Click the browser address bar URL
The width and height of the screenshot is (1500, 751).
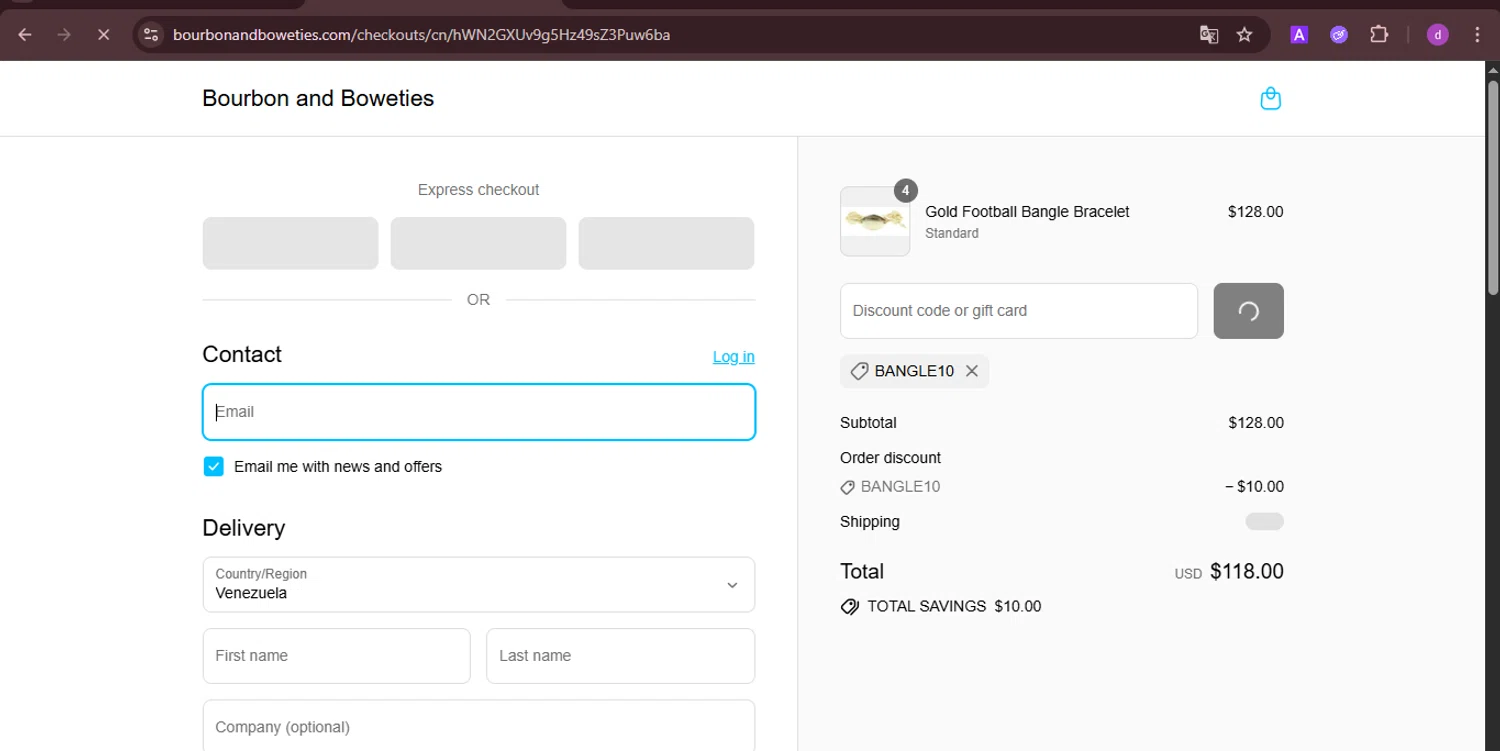[x=421, y=35]
